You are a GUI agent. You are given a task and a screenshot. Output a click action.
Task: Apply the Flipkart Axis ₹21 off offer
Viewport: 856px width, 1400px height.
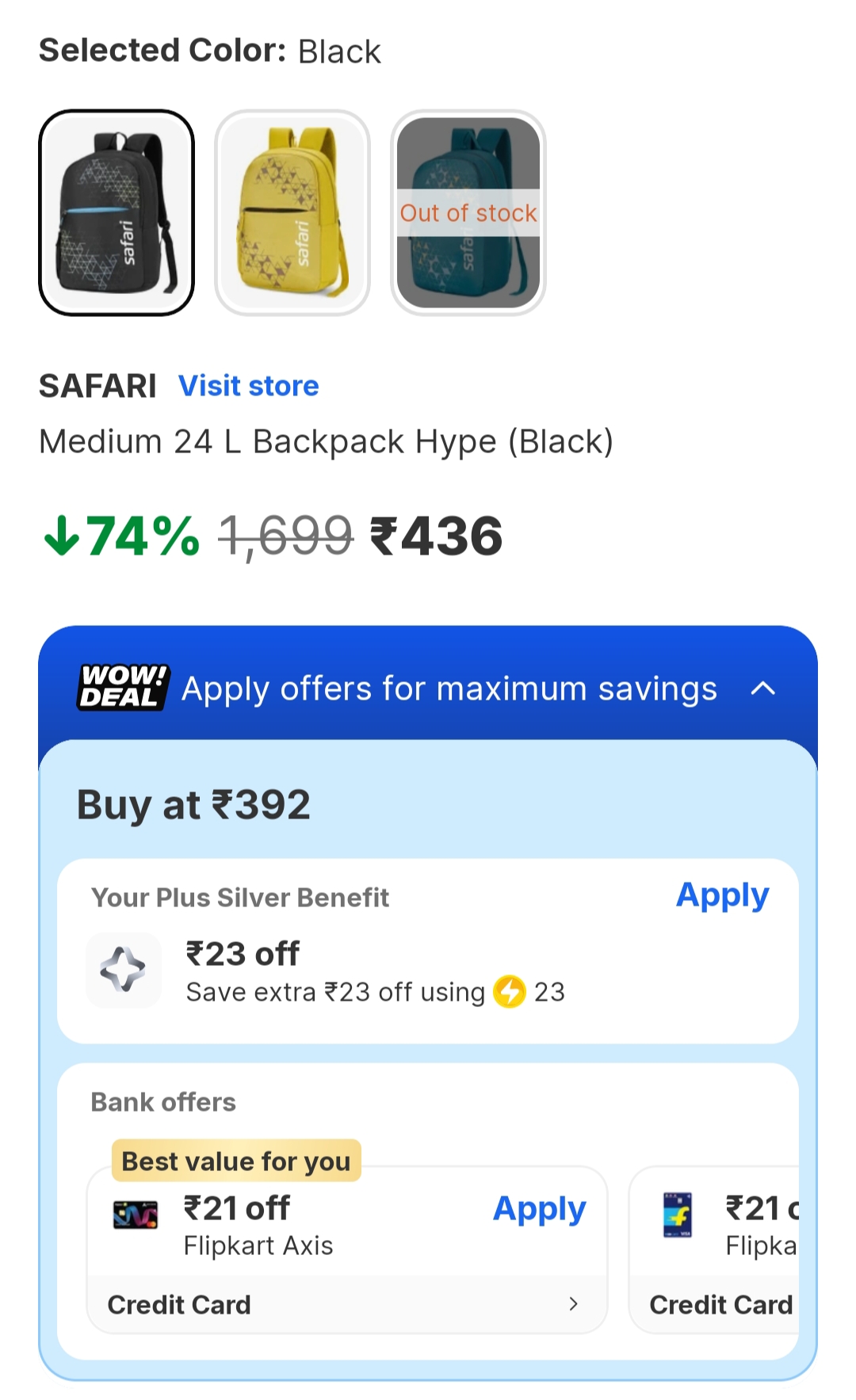click(539, 1209)
